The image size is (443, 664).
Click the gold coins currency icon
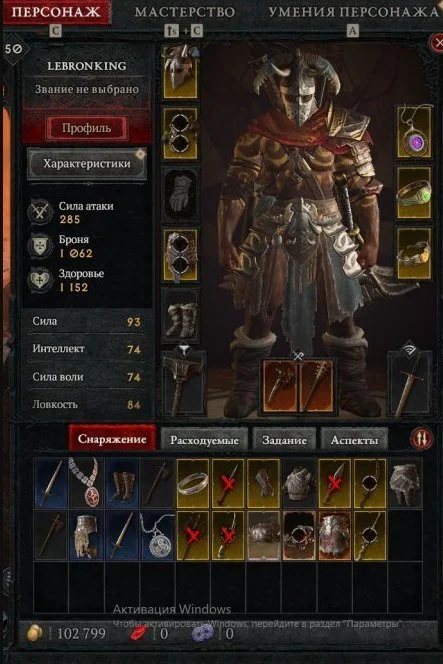35,634
